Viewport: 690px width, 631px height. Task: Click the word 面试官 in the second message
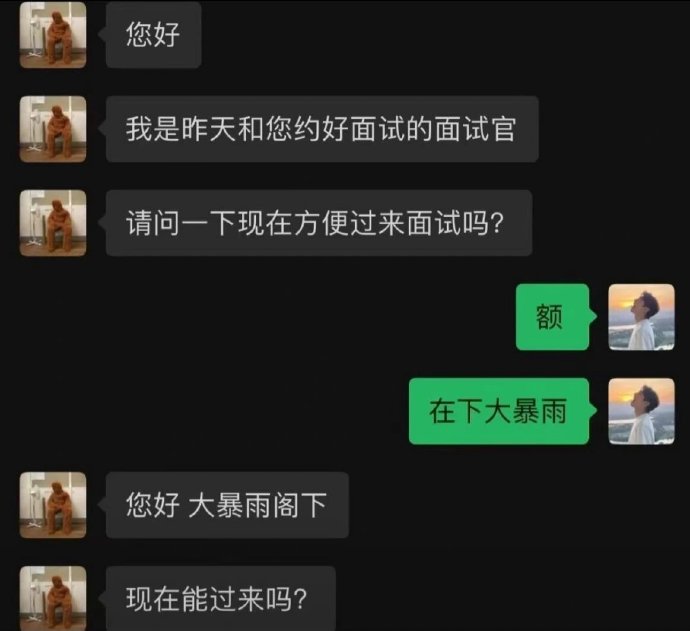(x=475, y=129)
